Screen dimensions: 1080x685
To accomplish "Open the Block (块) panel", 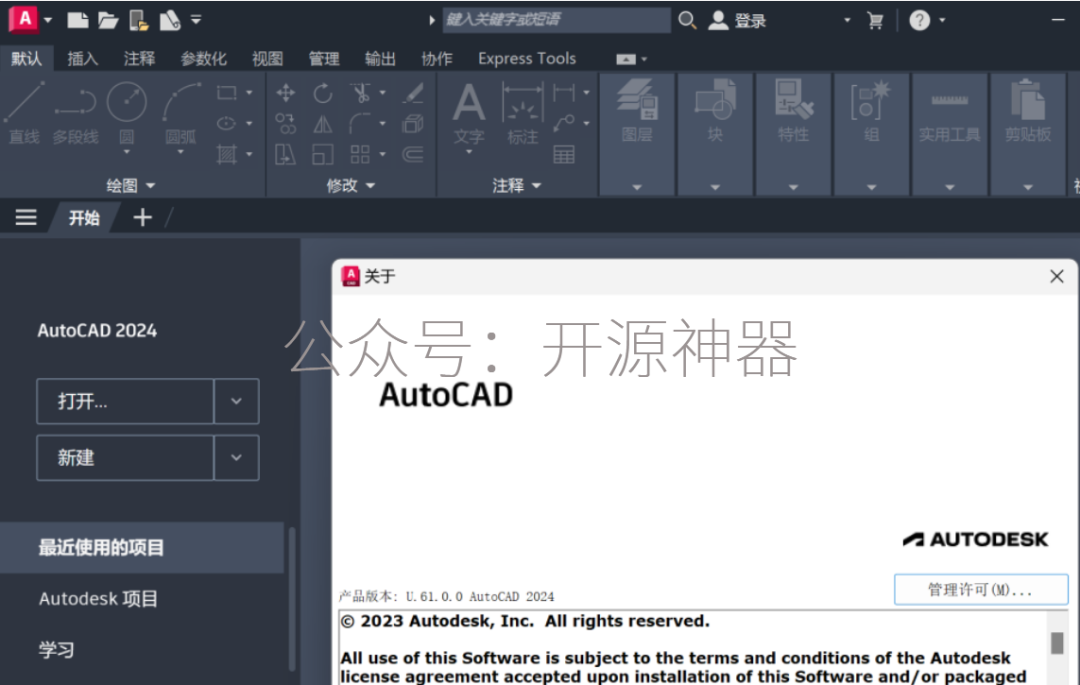I will click(x=715, y=134).
